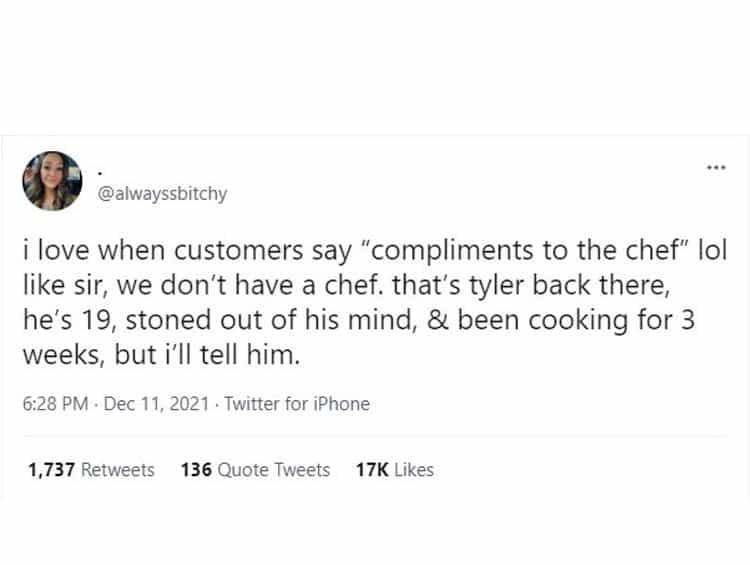Open the Twitter for iPhone source link
750x565 pixels.
click(297, 404)
